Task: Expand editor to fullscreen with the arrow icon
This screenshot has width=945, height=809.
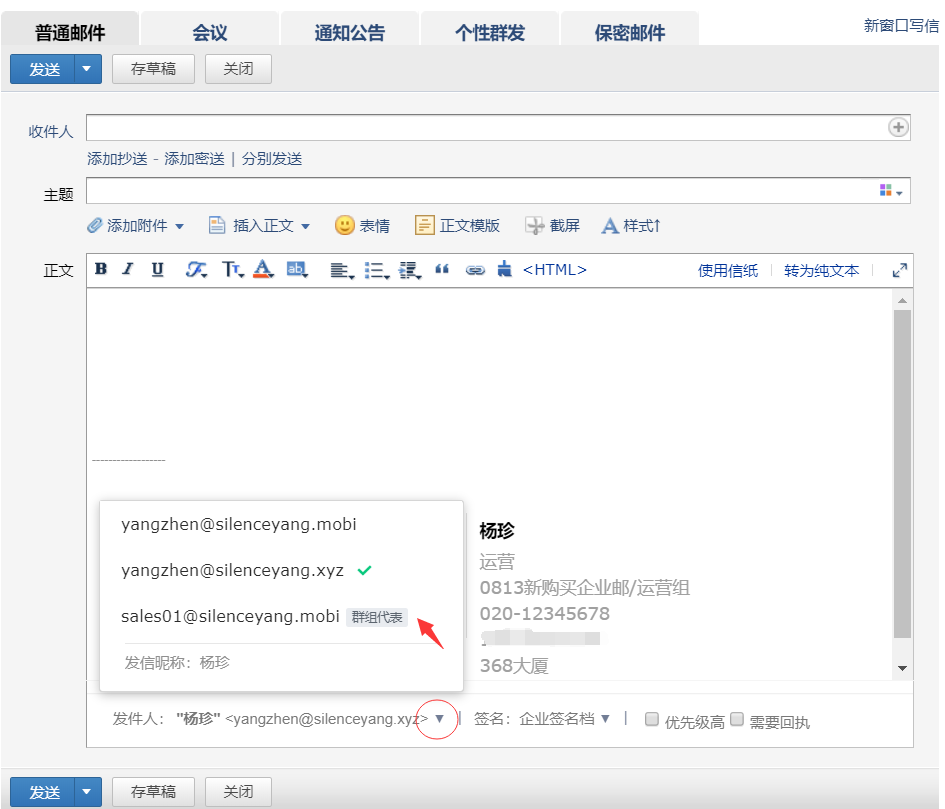Action: click(900, 270)
